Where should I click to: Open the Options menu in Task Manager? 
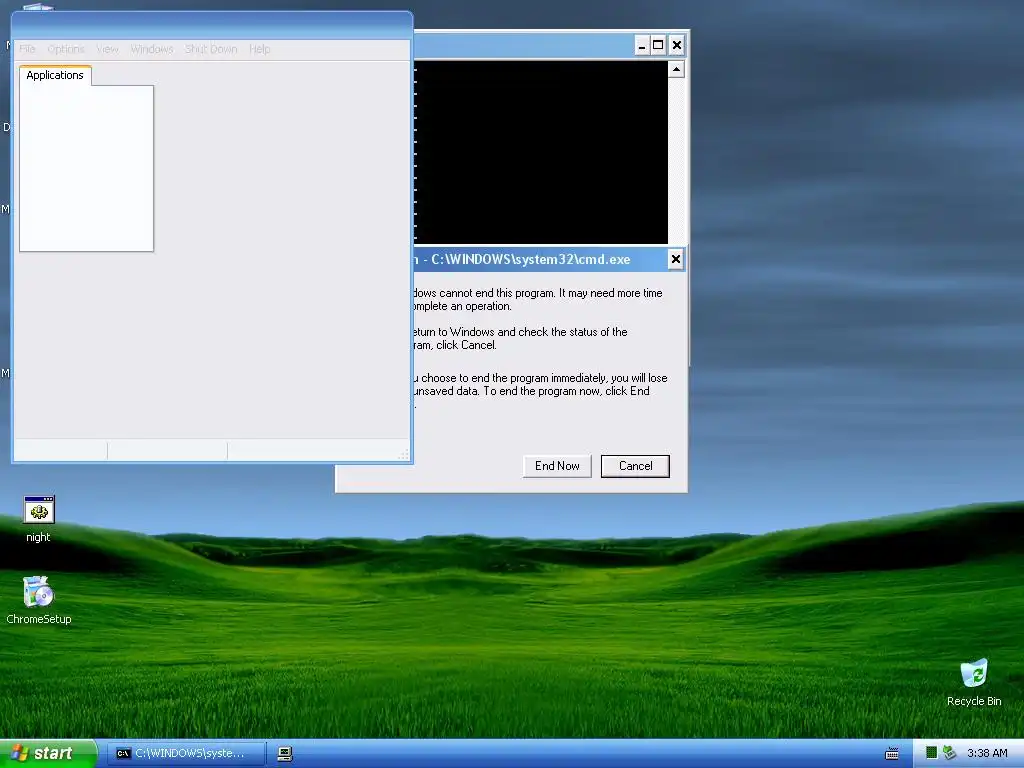coord(66,49)
